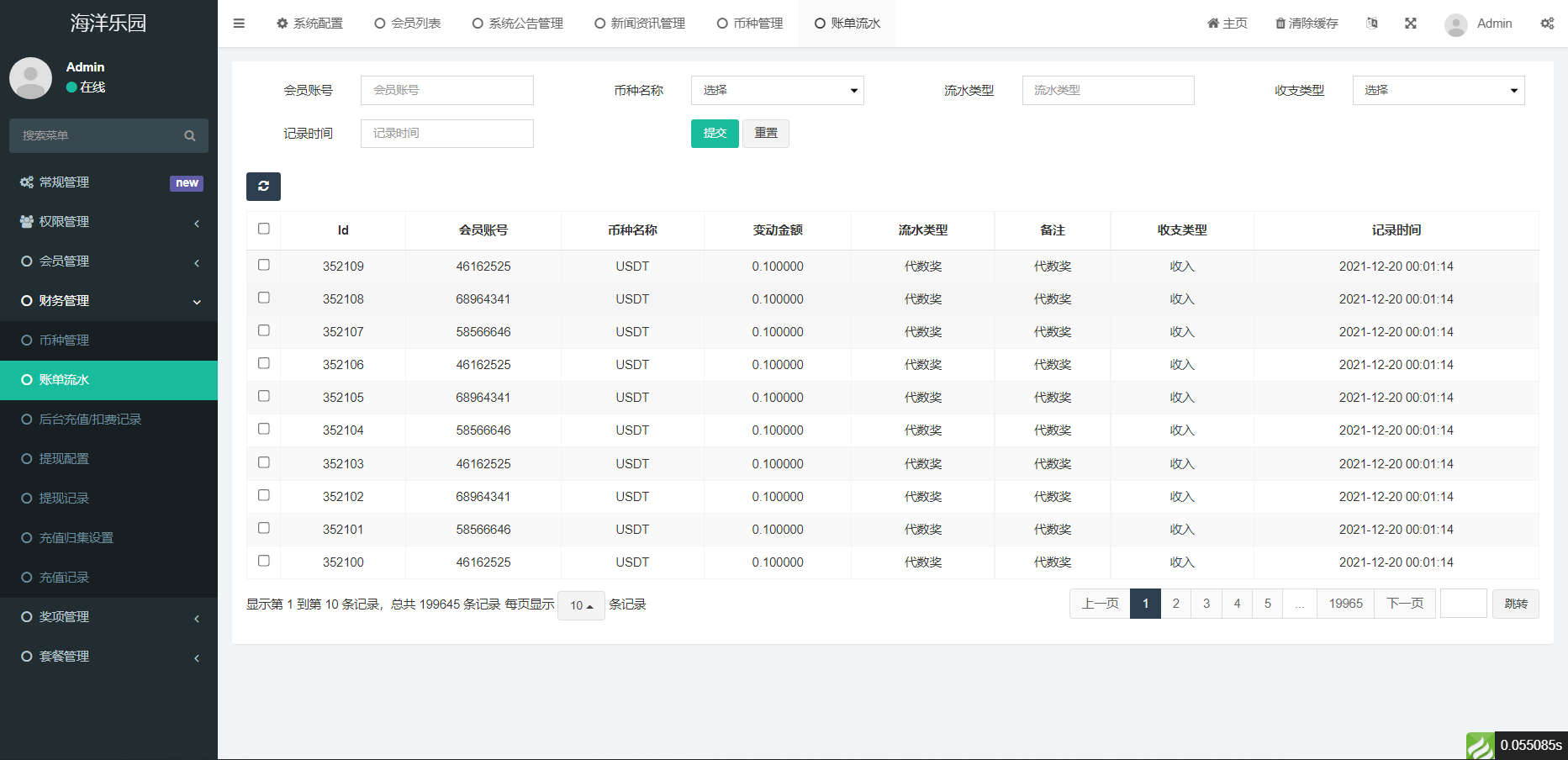
Task: Focus the 记录时间 input field
Action: pyautogui.click(x=447, y=134)
